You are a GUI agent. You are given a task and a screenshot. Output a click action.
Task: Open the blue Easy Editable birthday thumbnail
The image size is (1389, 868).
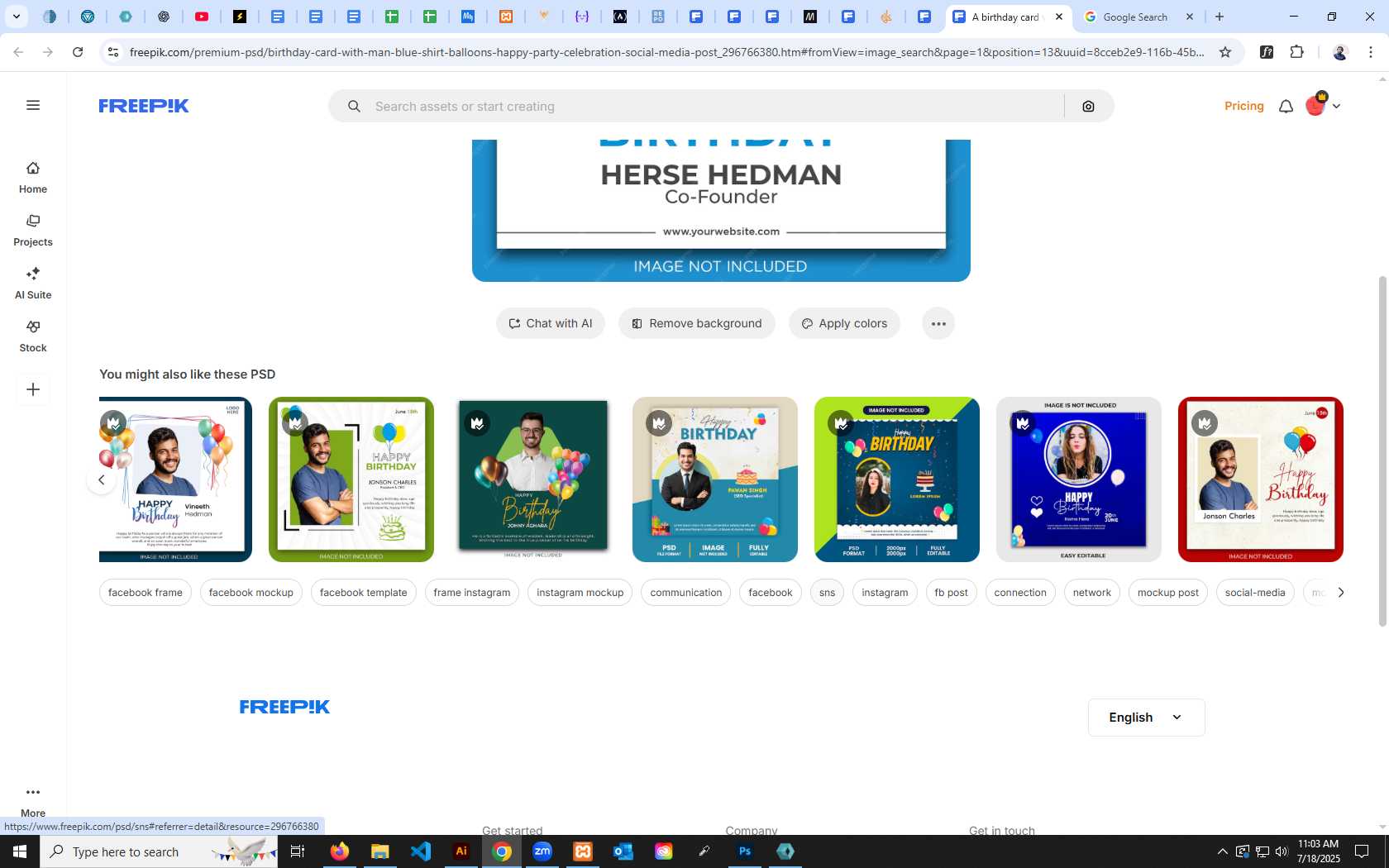pyautogui.click(x=1079, y=479)
